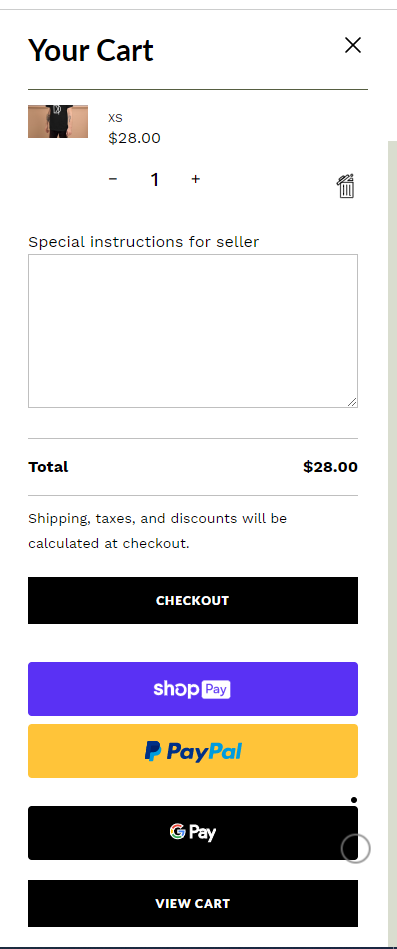Open the full cart via VIEW CART
397x949 pixels.
click(193, 904)
